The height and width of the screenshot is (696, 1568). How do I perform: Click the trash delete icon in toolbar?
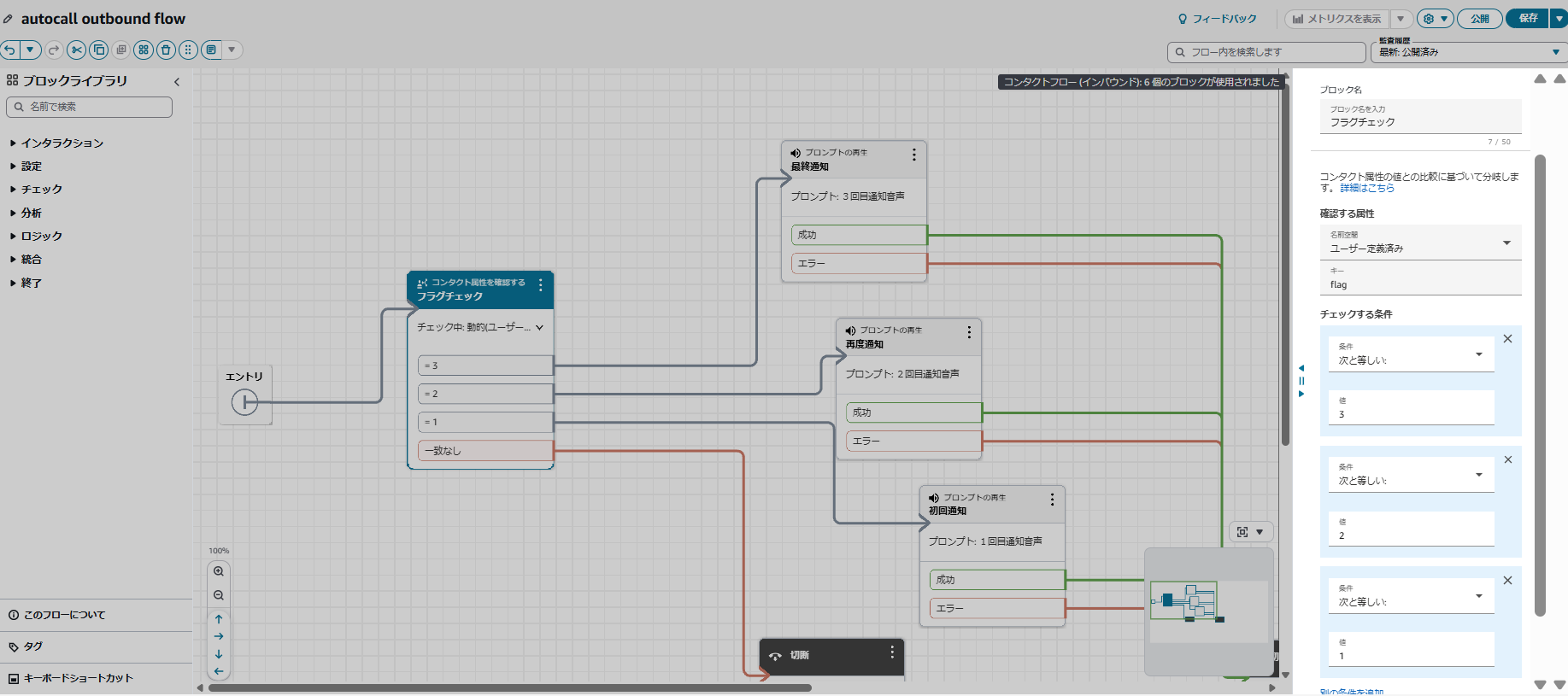tap(166, 50)
